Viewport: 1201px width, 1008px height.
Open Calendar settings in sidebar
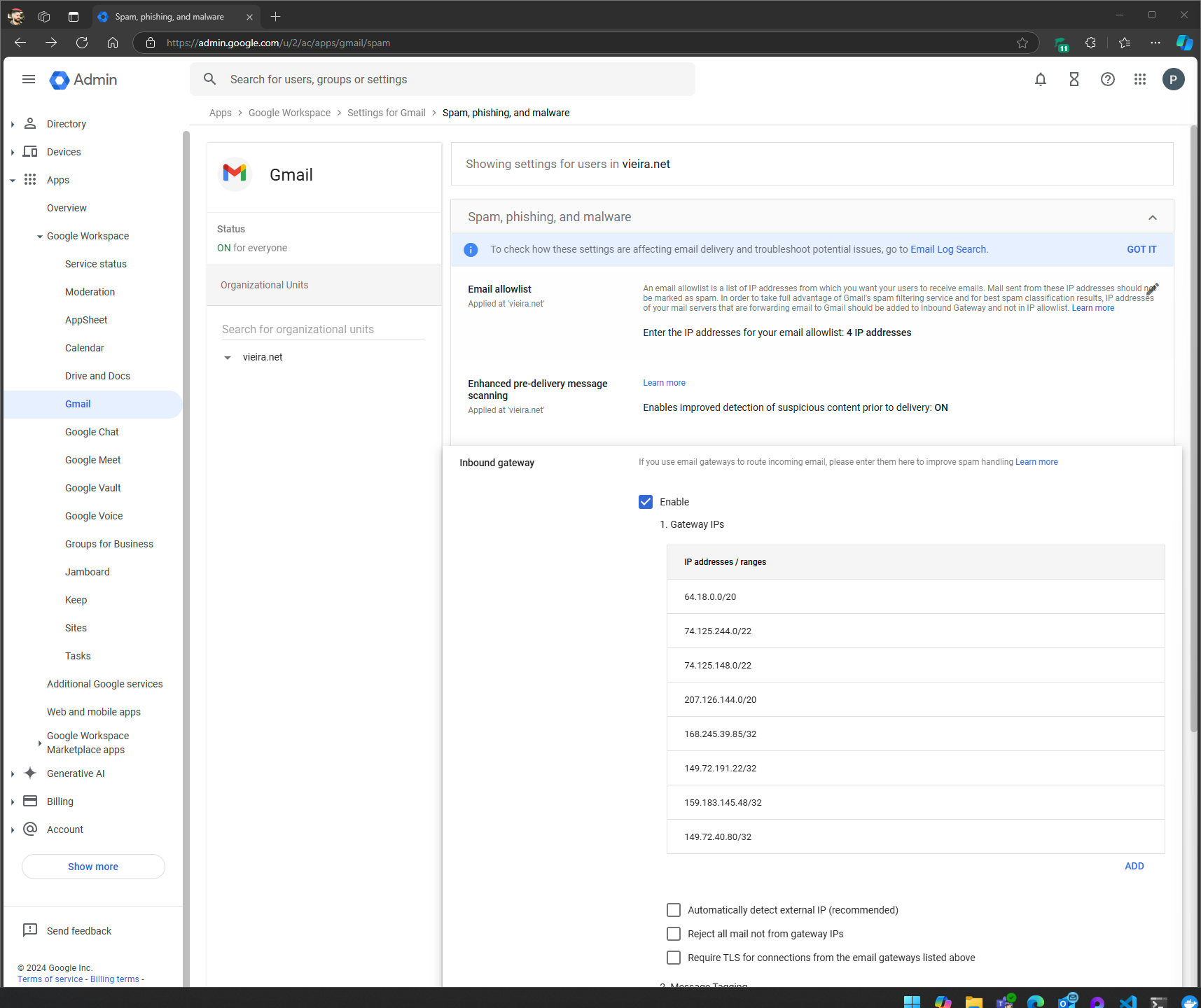click(84, 348)
